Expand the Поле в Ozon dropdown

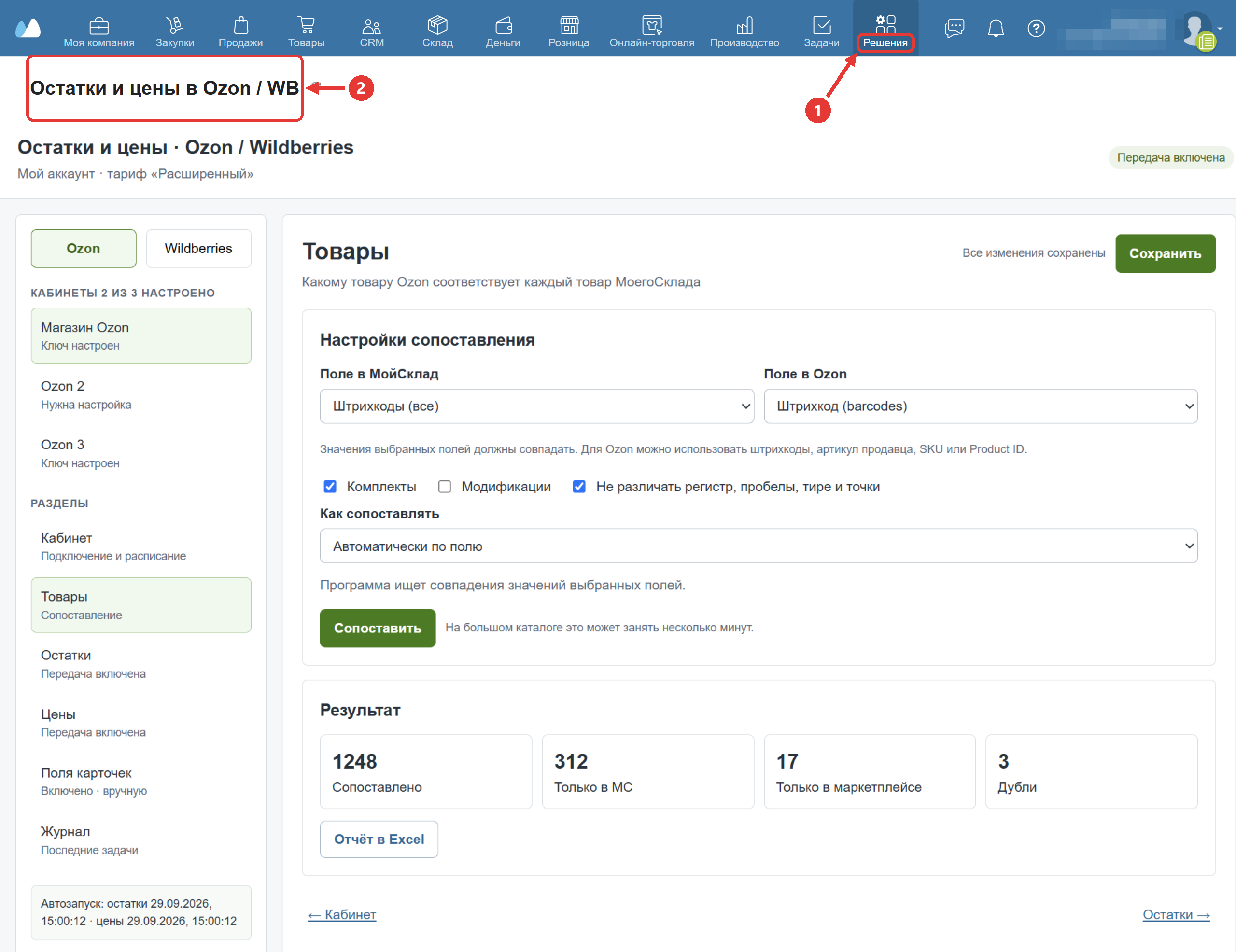pyautogui.click(x=980, y=406)
